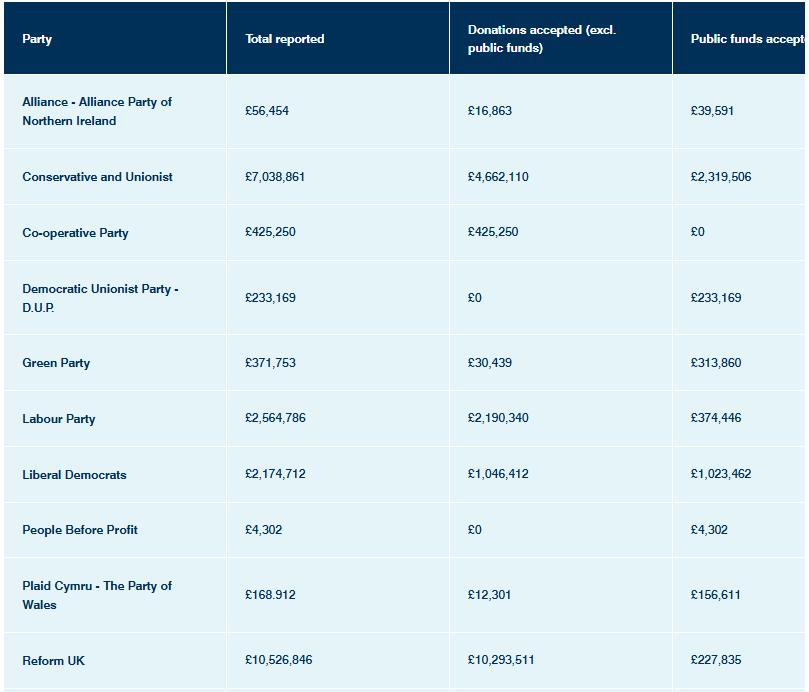Select the Reform UK row label
This screenshot has height=692, width=809.
click(x=53, y=661)
